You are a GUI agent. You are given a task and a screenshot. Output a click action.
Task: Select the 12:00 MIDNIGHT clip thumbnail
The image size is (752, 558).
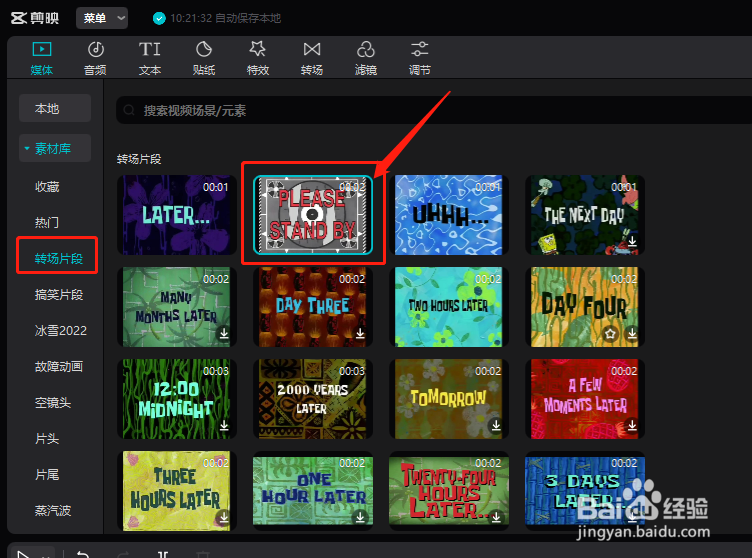[x=176, y=399]
